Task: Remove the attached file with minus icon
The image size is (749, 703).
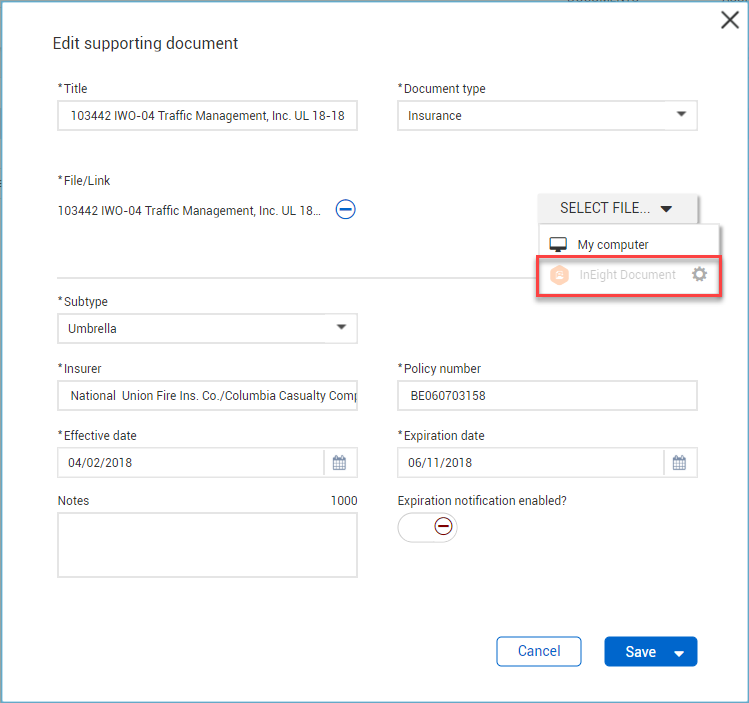Action: tap(345, 210)
